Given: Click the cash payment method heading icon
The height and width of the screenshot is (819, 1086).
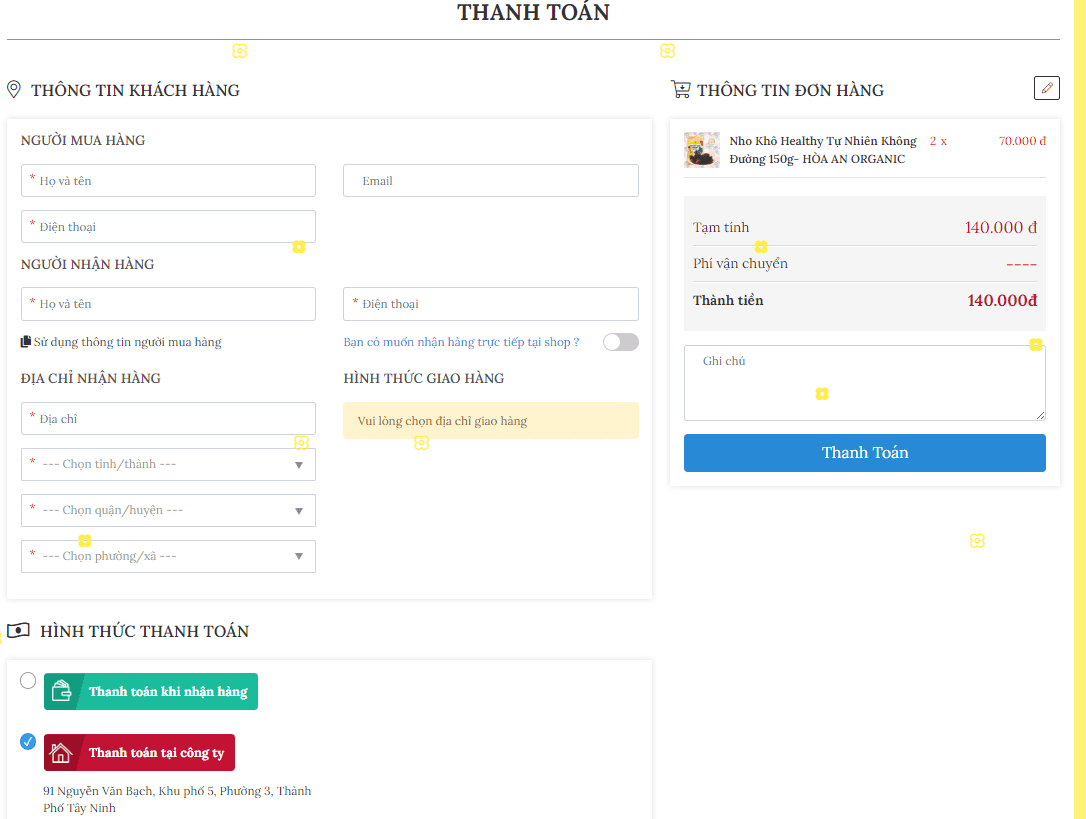Looking at the screenshot, I should 18,631.
